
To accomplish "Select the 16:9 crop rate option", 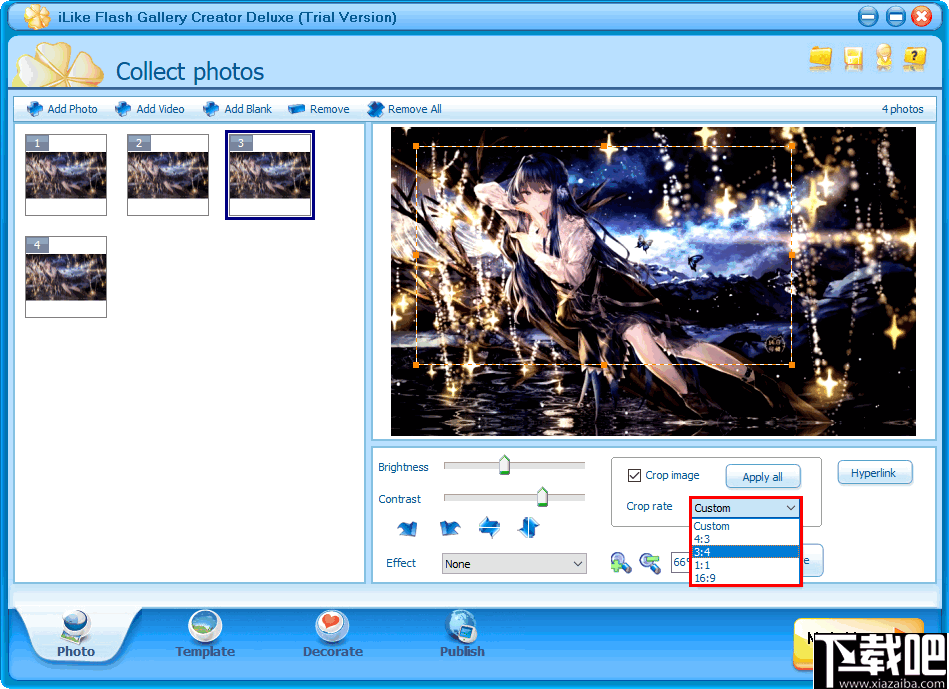I will pos(704,578).
